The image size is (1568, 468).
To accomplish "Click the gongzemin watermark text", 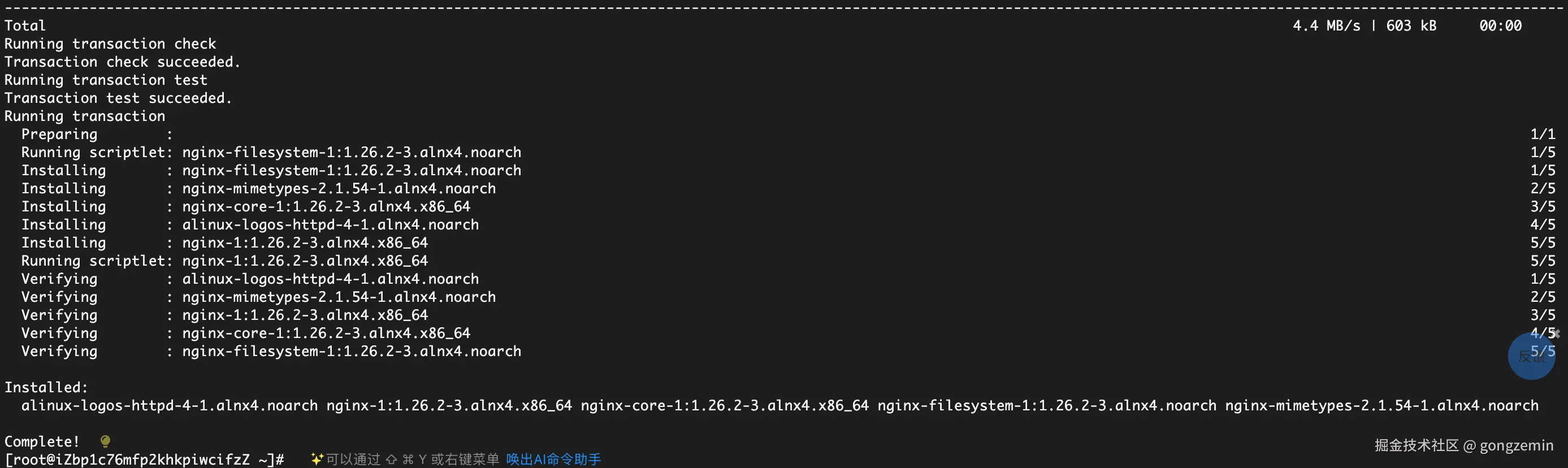I will click(1516, 445).
